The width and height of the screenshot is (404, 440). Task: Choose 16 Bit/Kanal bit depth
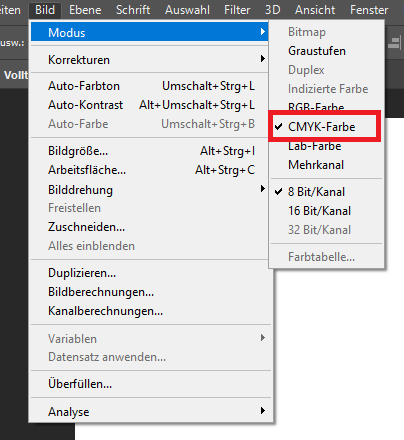click(327, 211)
